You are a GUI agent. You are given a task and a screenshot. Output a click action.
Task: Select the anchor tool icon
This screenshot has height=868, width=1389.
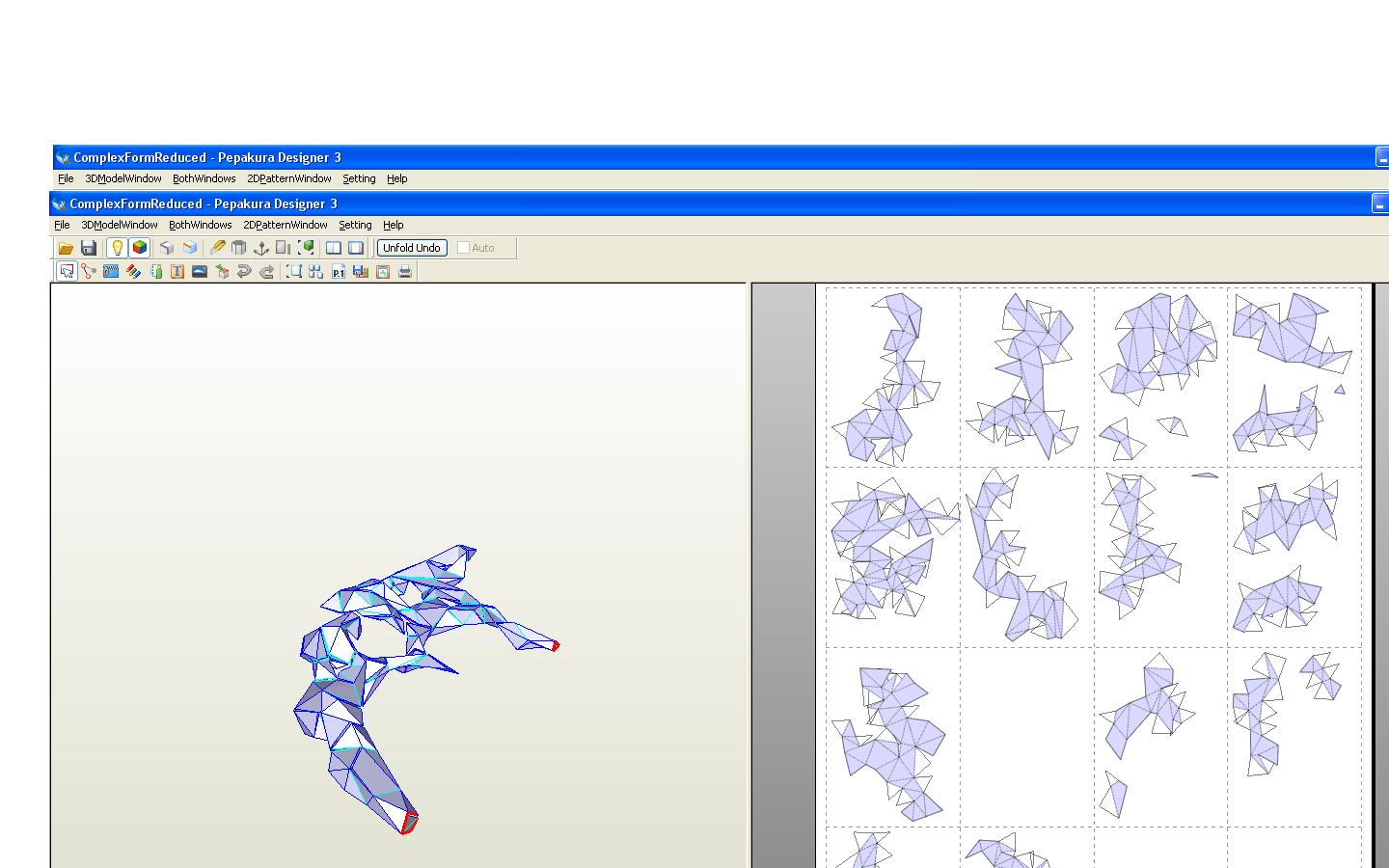260,248
